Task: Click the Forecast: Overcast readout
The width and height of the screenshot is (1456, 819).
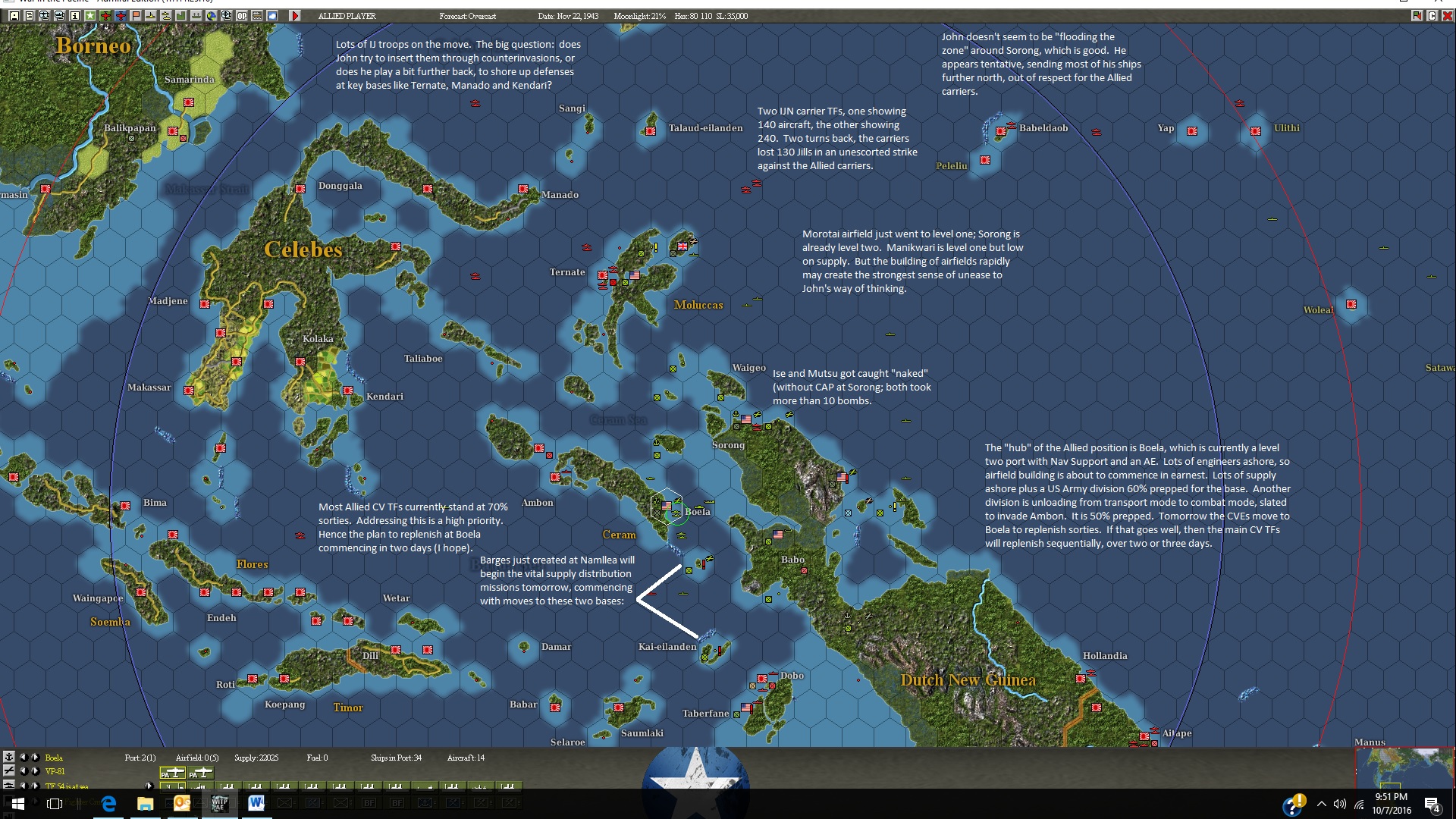Action: pos(468,16)
